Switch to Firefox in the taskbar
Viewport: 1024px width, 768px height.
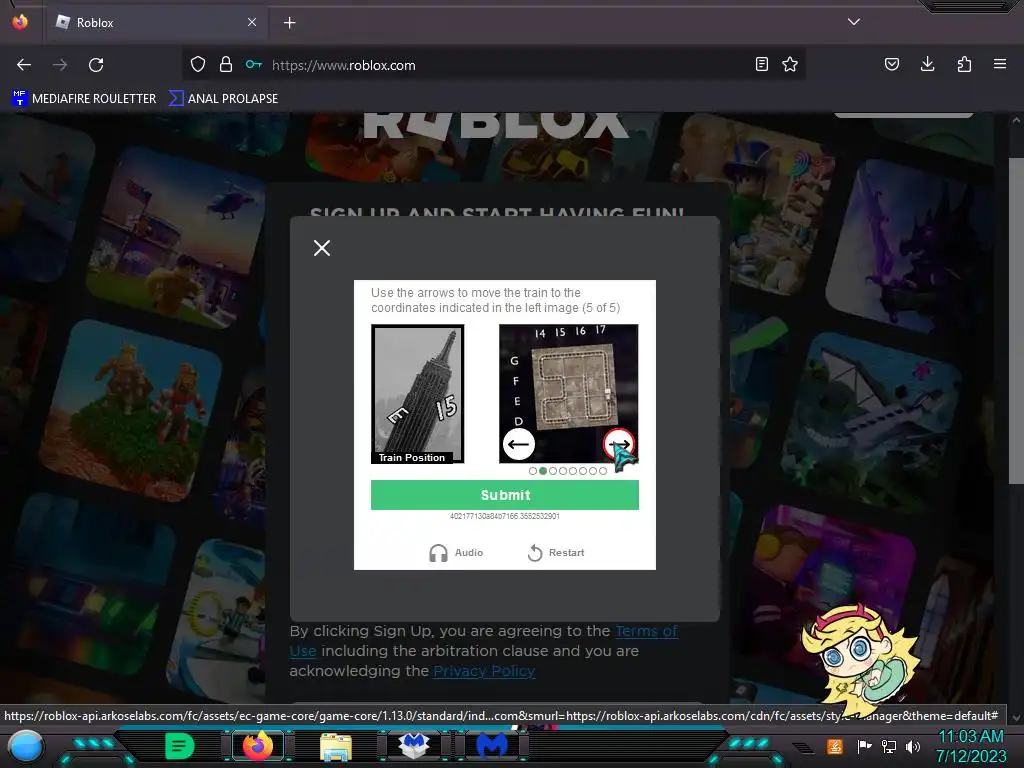click(258, 745)
